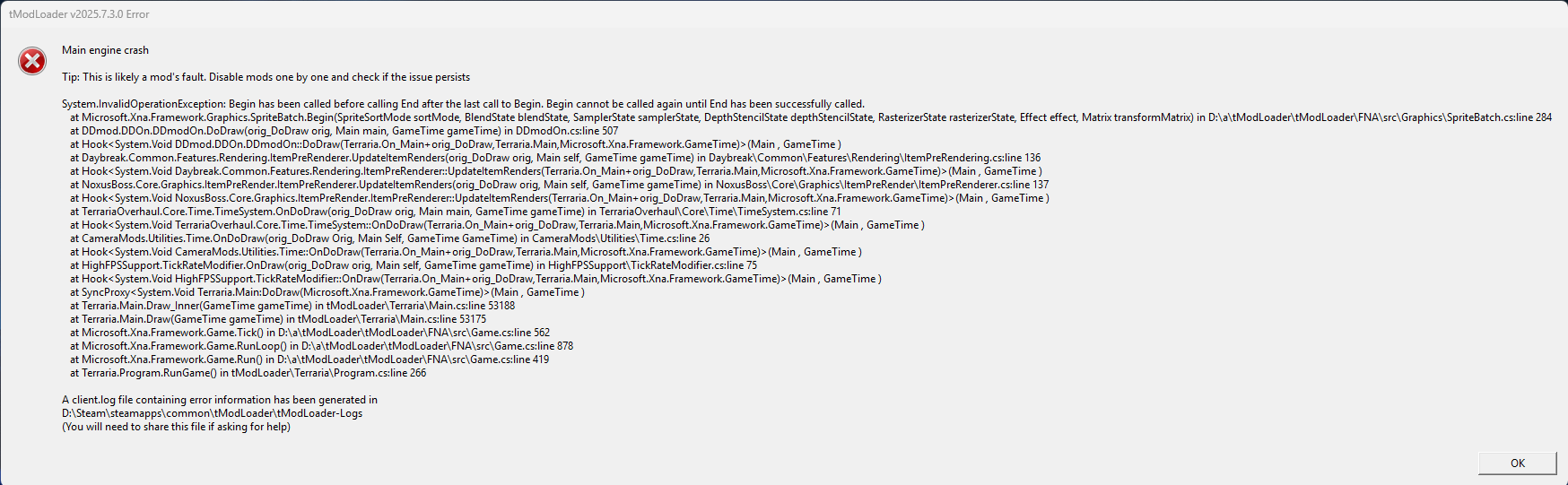Click the red error X icon
This screenshot has width=1568, height=485.
point(32,61)
